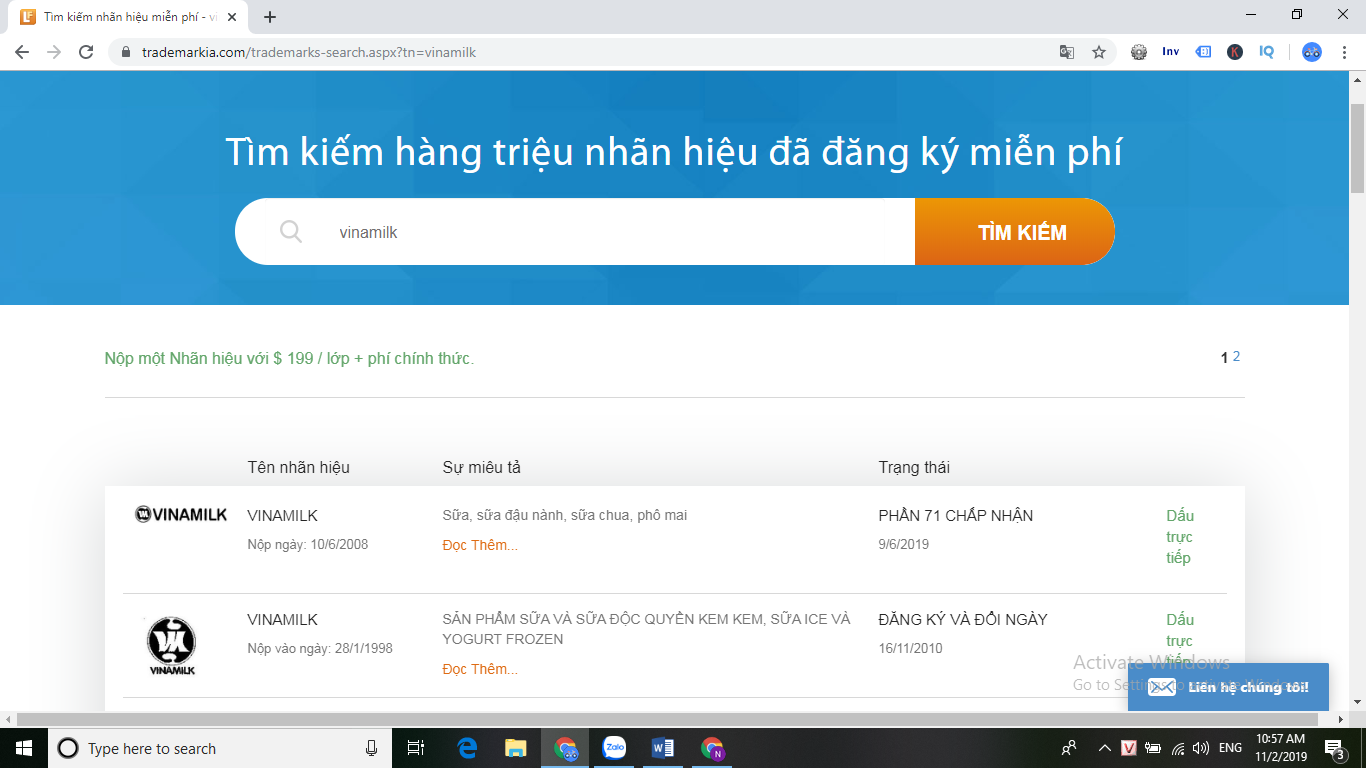Click the Sự miêu tả column header
The width and height of the screenshot is (1366, 768).
pyautogui.click(x=482, y=467)
